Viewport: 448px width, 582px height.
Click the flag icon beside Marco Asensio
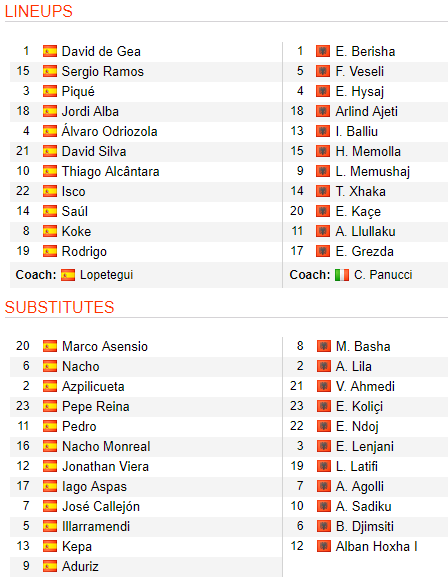(50, 346)
